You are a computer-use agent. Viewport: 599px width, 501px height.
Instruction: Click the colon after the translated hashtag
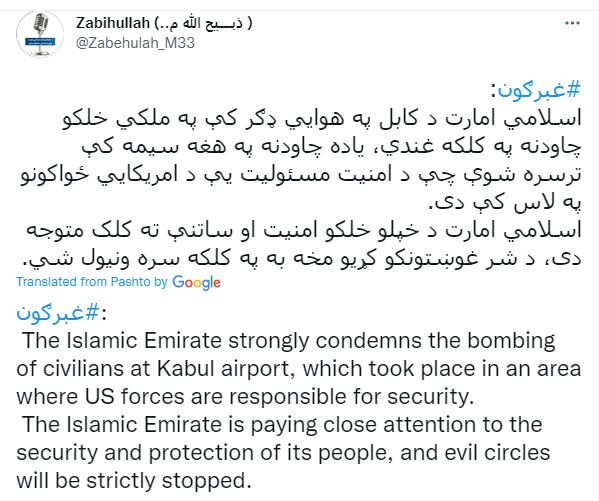(x=103, y=314)
